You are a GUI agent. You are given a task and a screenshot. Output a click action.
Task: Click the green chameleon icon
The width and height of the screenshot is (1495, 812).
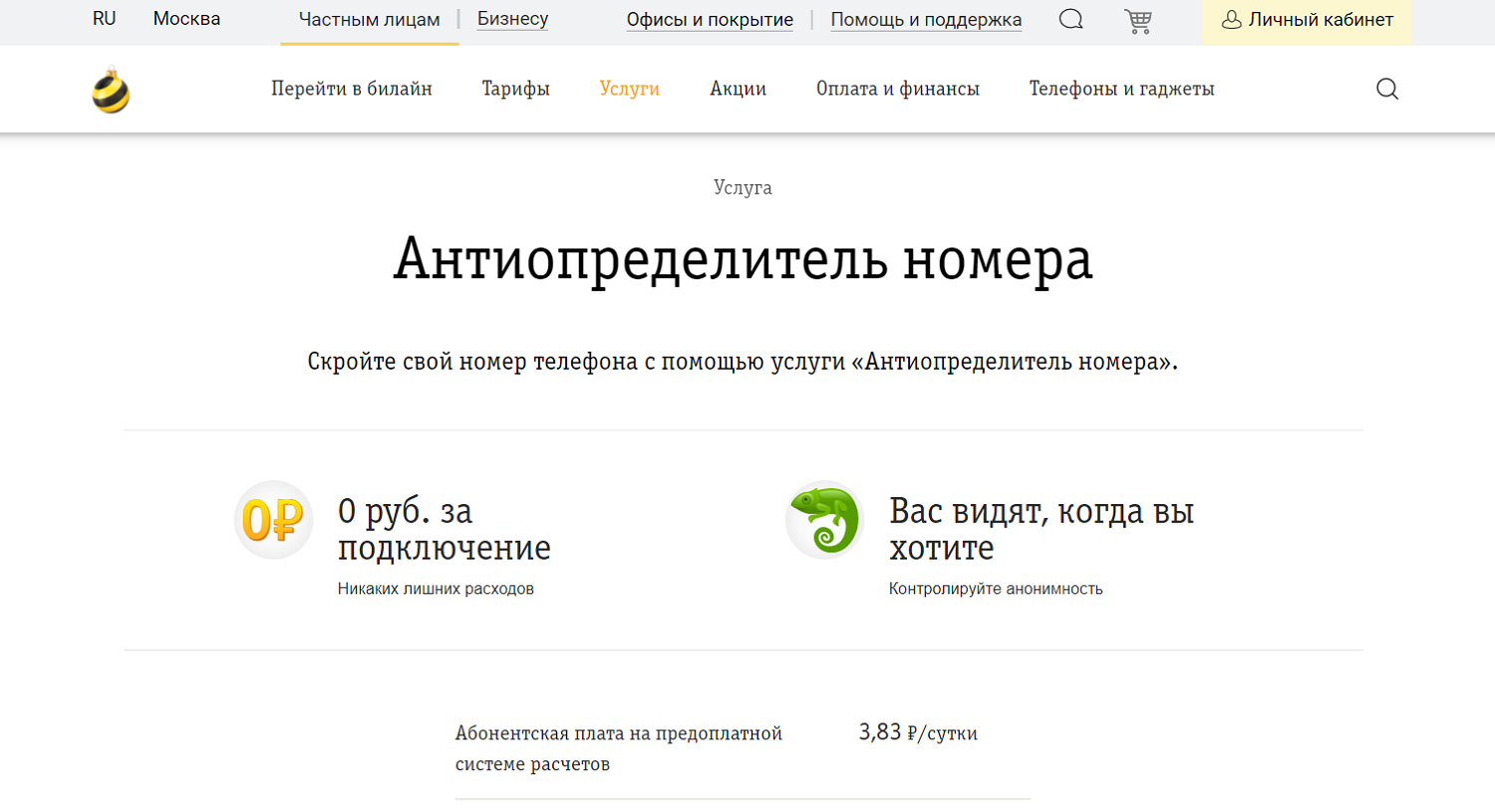[824, 520]
